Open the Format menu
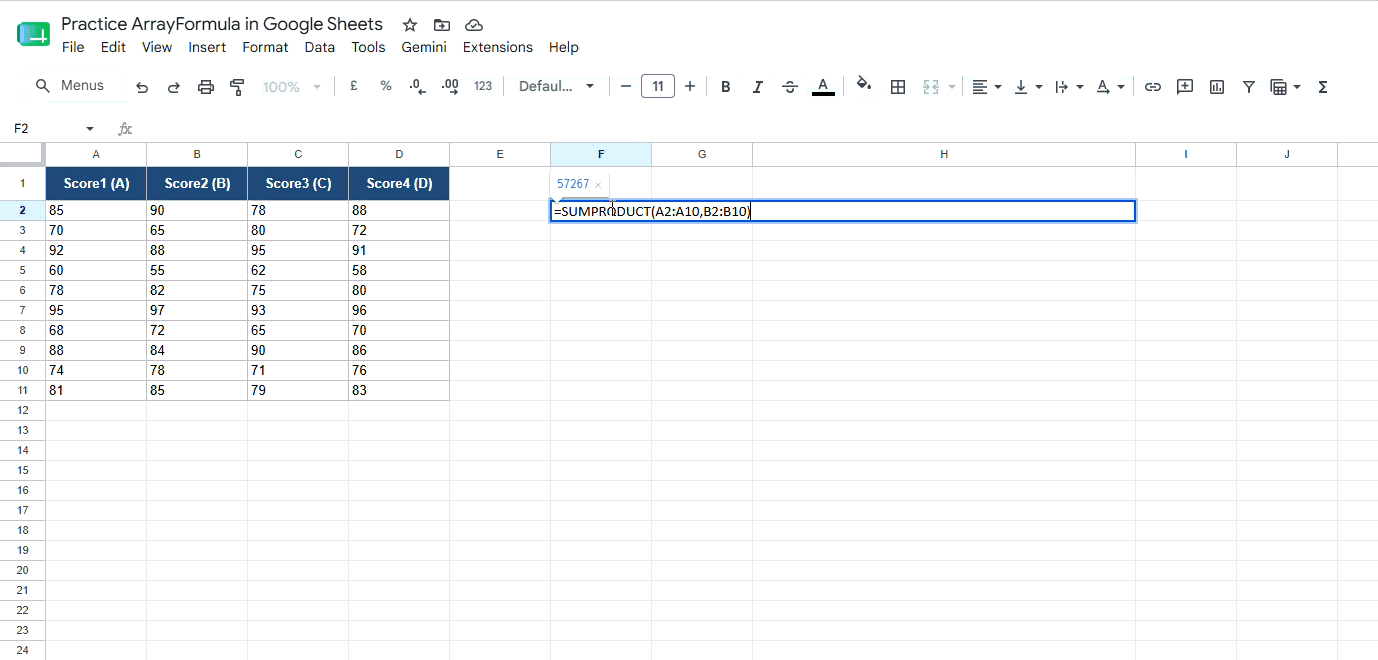 pos(265,47)
